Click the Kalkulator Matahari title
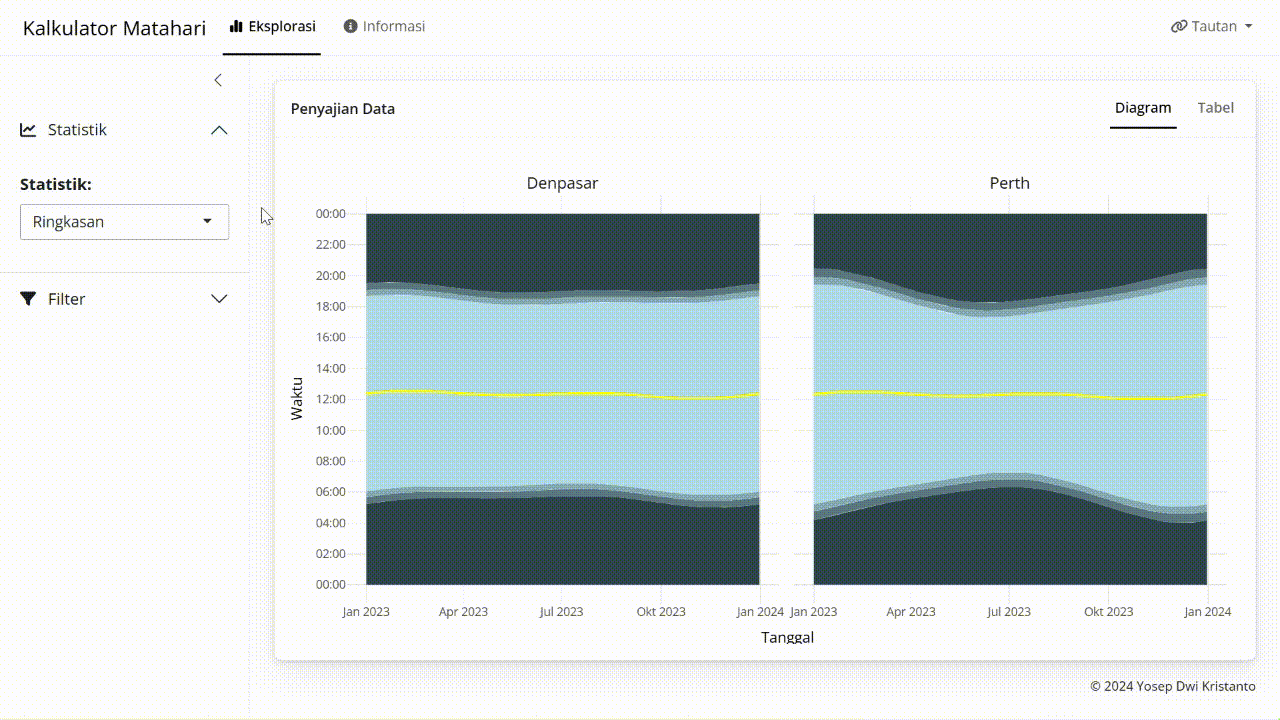The image size is (1280, 720). (114, 28)
